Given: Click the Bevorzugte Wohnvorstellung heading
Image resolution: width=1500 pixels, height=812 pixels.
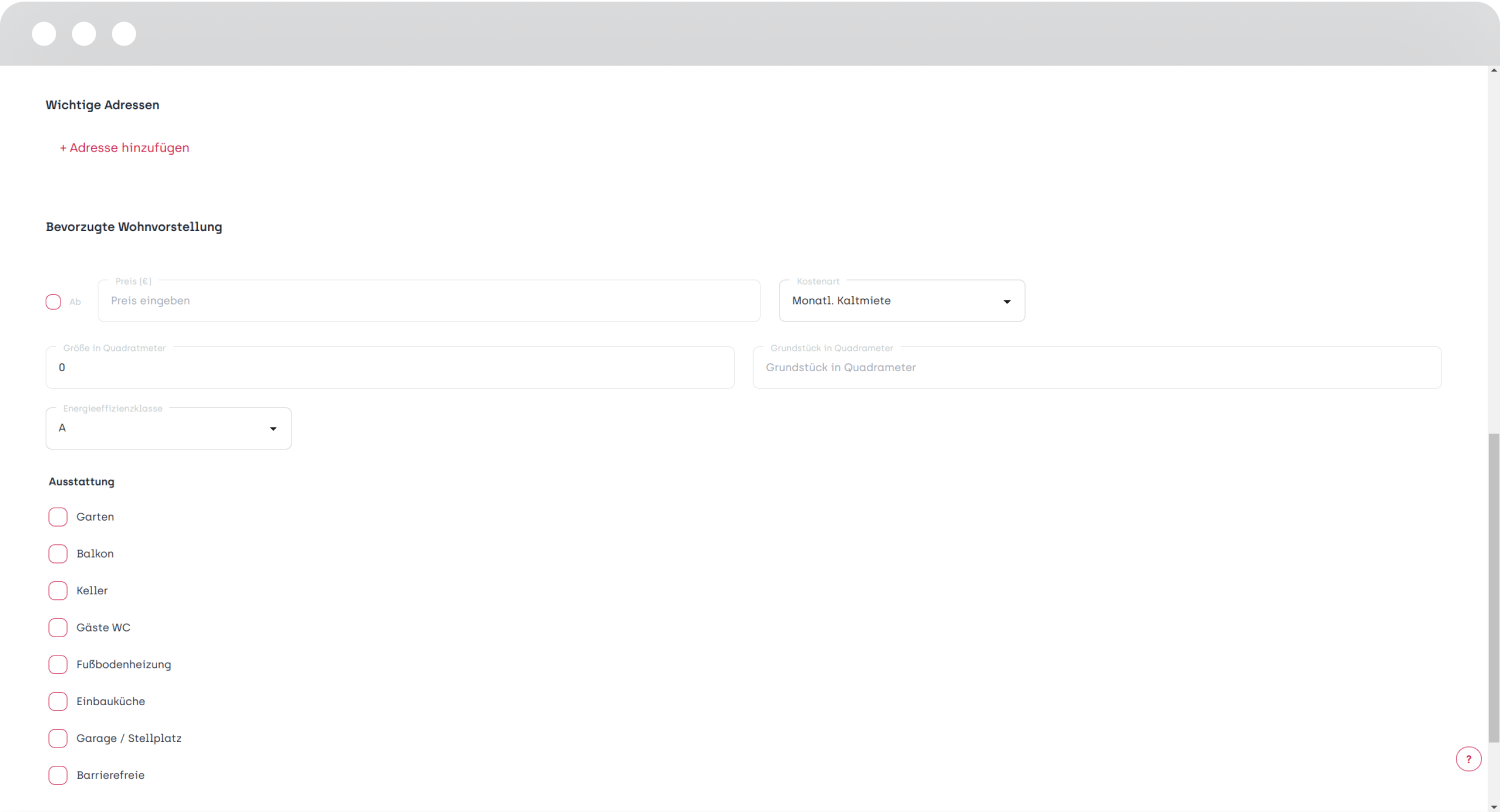Looking at the screenshot, I should pyautogui.click(x=134, y=227).
